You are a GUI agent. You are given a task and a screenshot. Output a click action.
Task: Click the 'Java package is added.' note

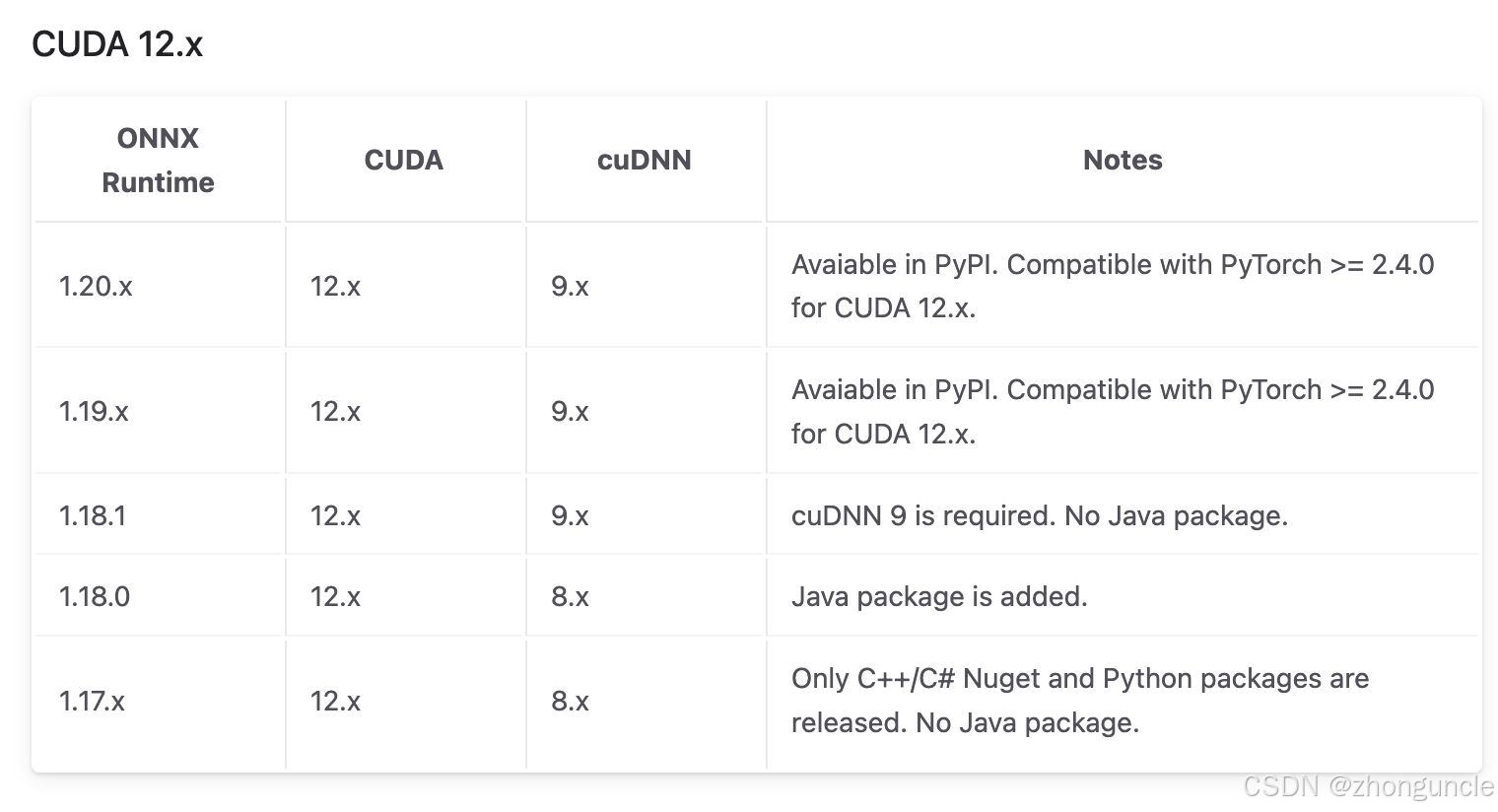939,596
